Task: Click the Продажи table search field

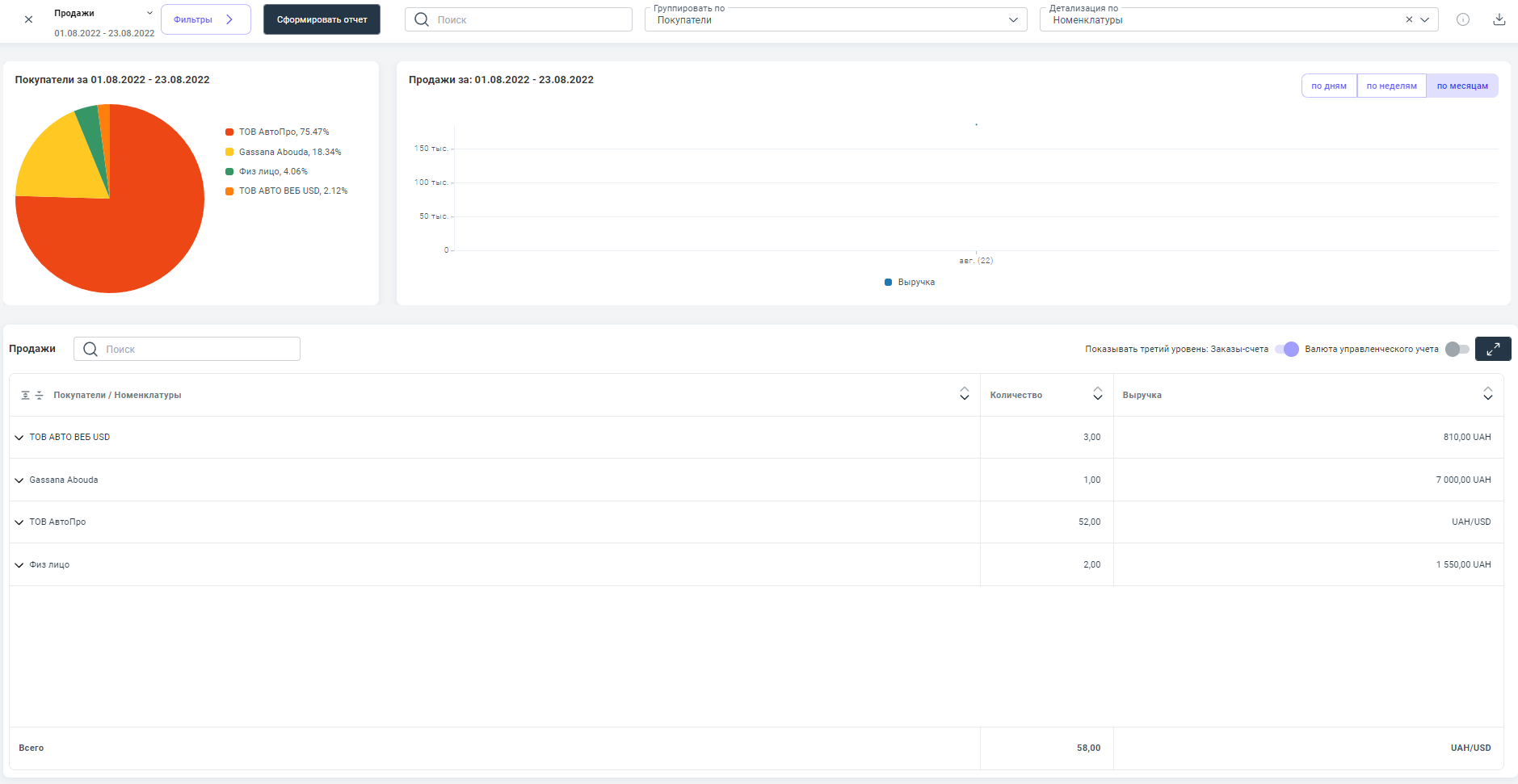Action: point(187,349)
